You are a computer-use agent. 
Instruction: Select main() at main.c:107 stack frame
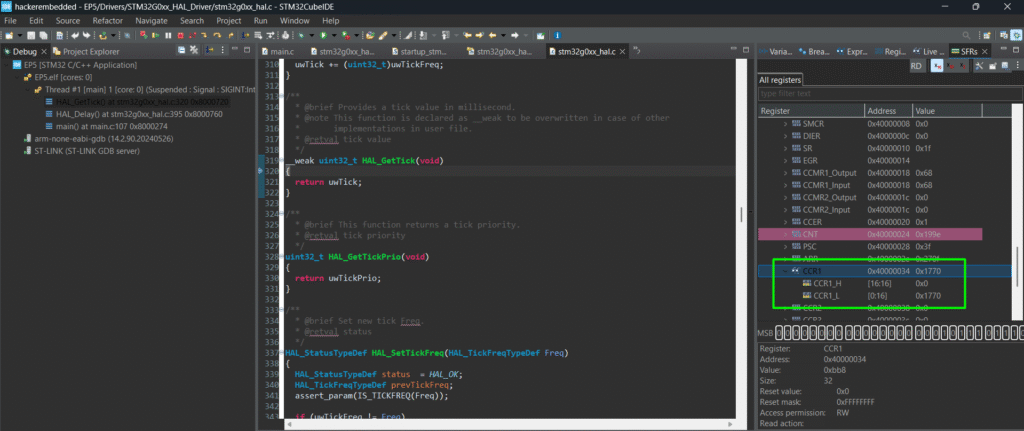coord(94,126)
